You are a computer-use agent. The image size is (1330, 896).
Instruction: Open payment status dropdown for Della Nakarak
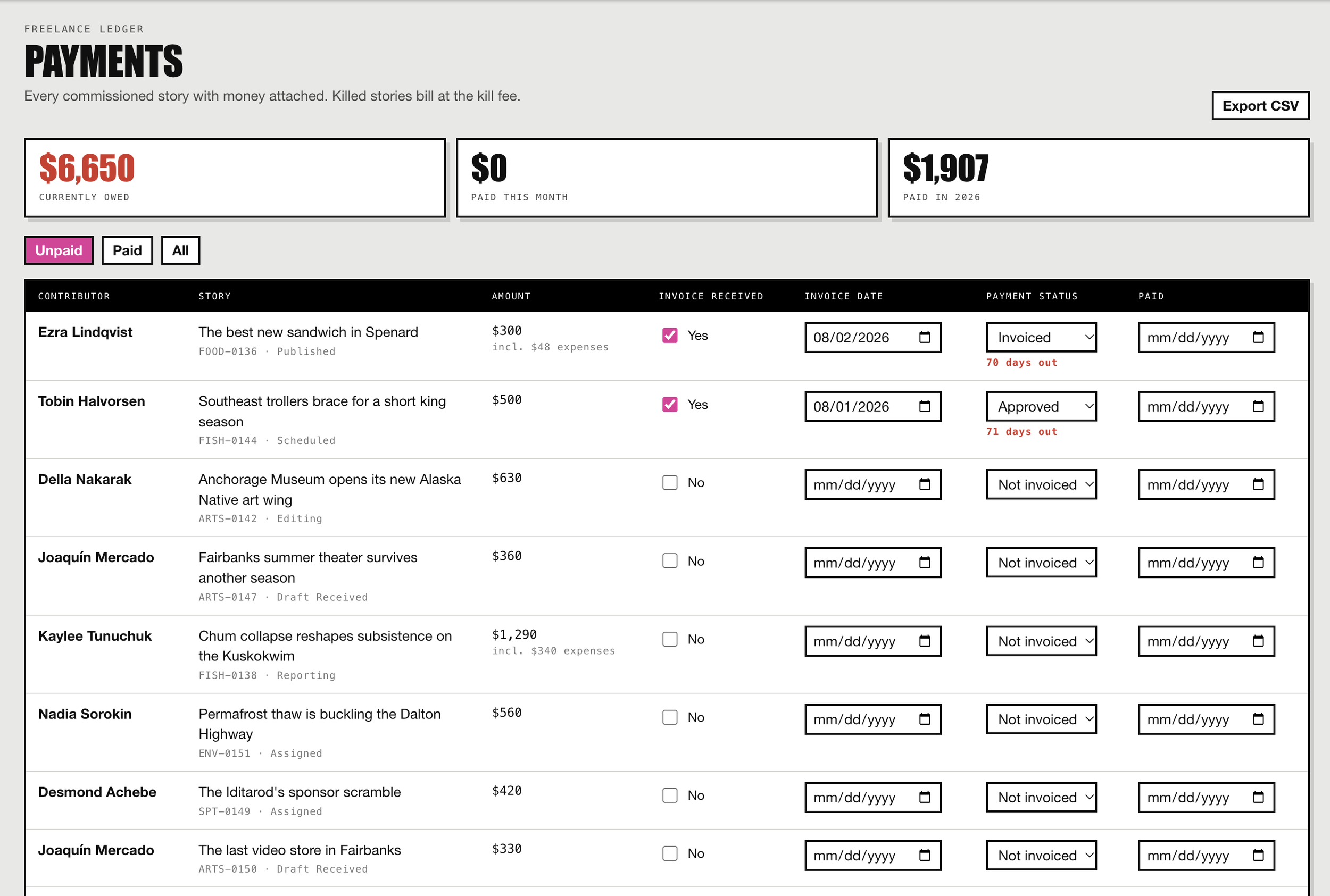[1041, 484]
